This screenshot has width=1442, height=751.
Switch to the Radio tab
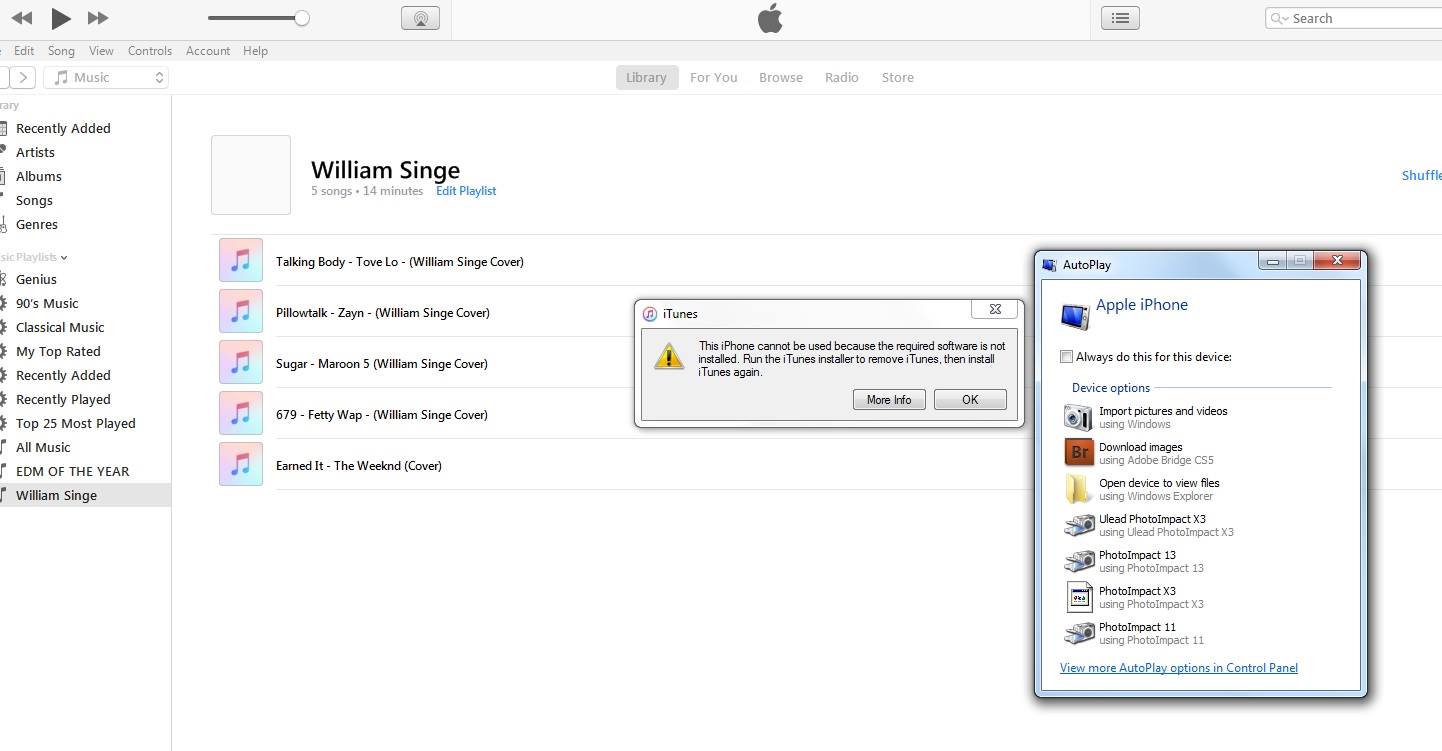pyautogui.click(x=842, y=77)
